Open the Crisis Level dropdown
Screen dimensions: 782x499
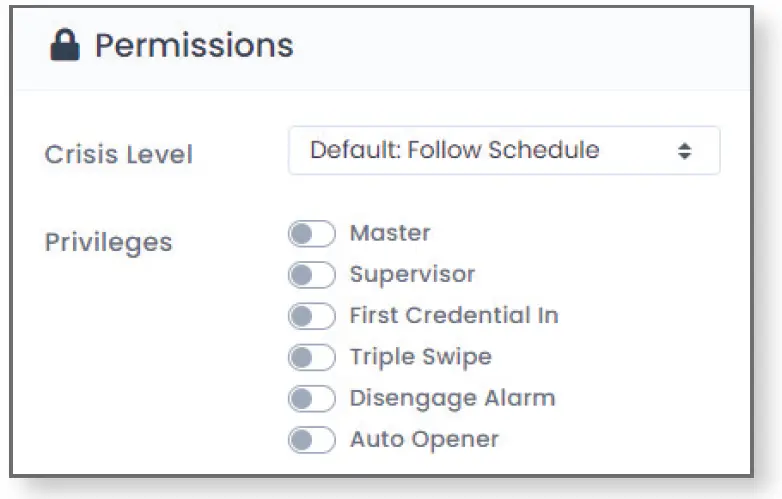503,151
